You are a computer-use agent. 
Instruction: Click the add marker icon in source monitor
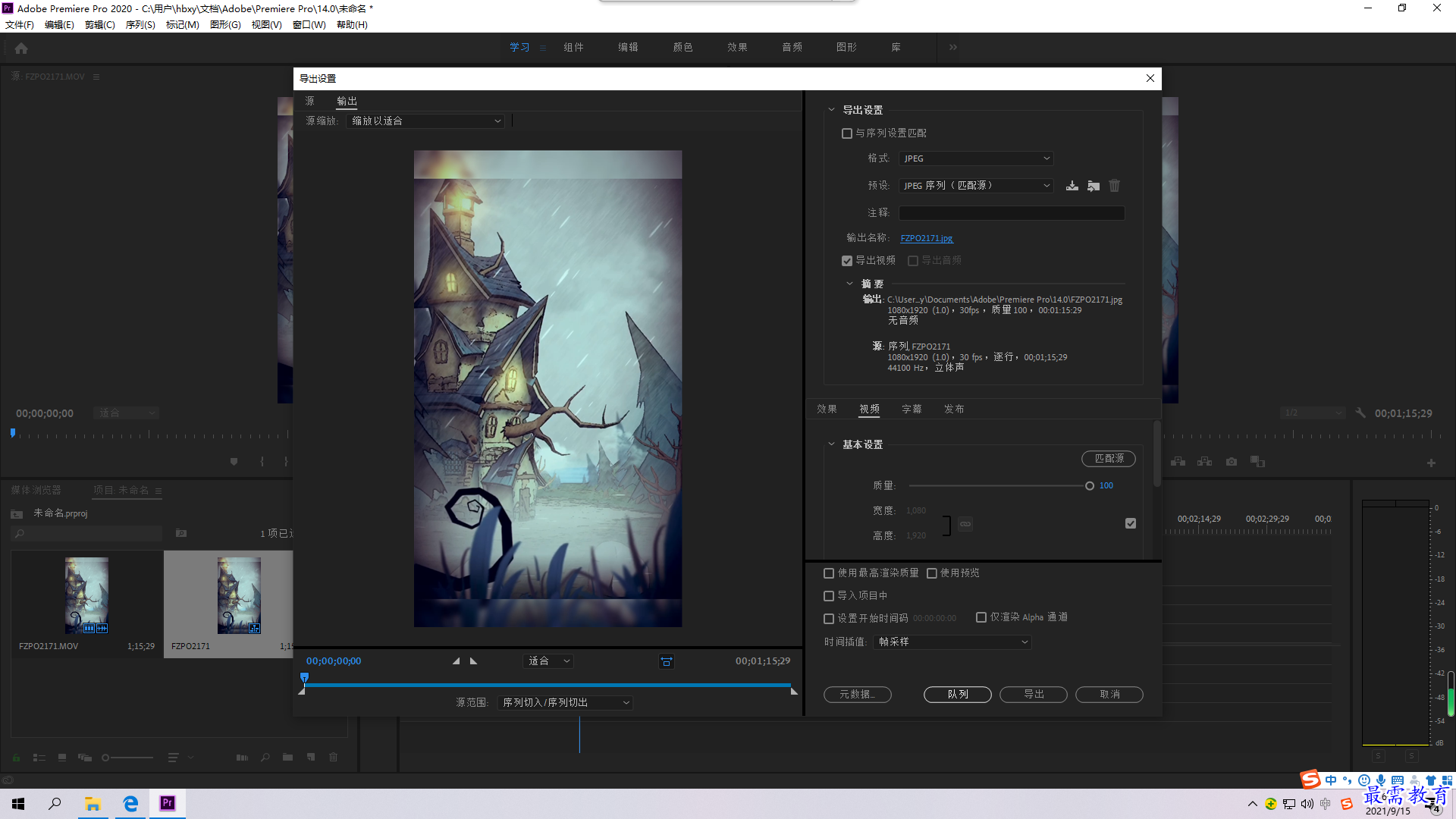point(234,461)
